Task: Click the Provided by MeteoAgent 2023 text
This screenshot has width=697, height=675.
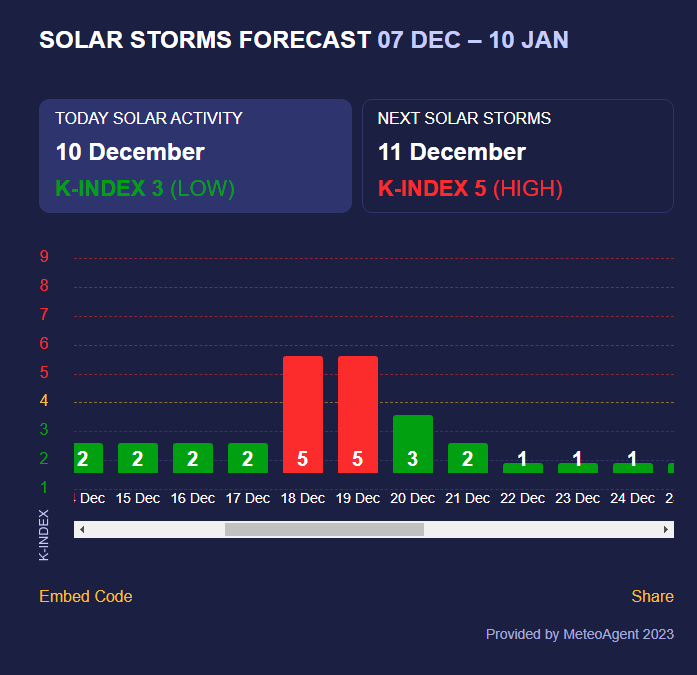Action: (580, 634)
